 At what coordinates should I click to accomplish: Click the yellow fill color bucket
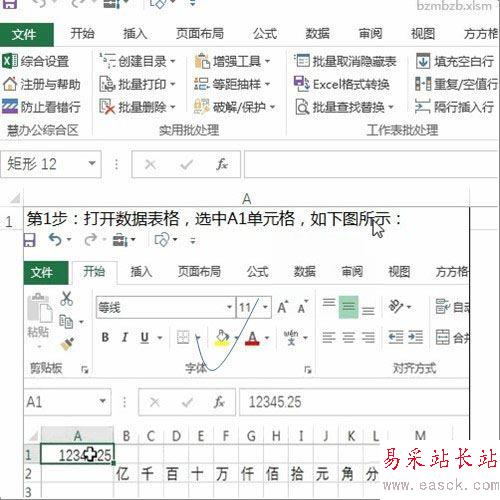tap(222, 338)
